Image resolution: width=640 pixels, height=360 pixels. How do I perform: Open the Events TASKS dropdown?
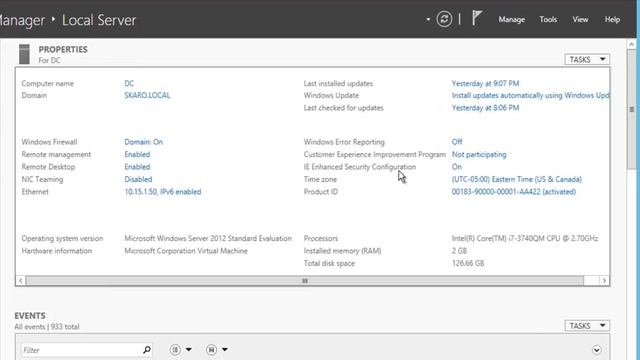587,326
